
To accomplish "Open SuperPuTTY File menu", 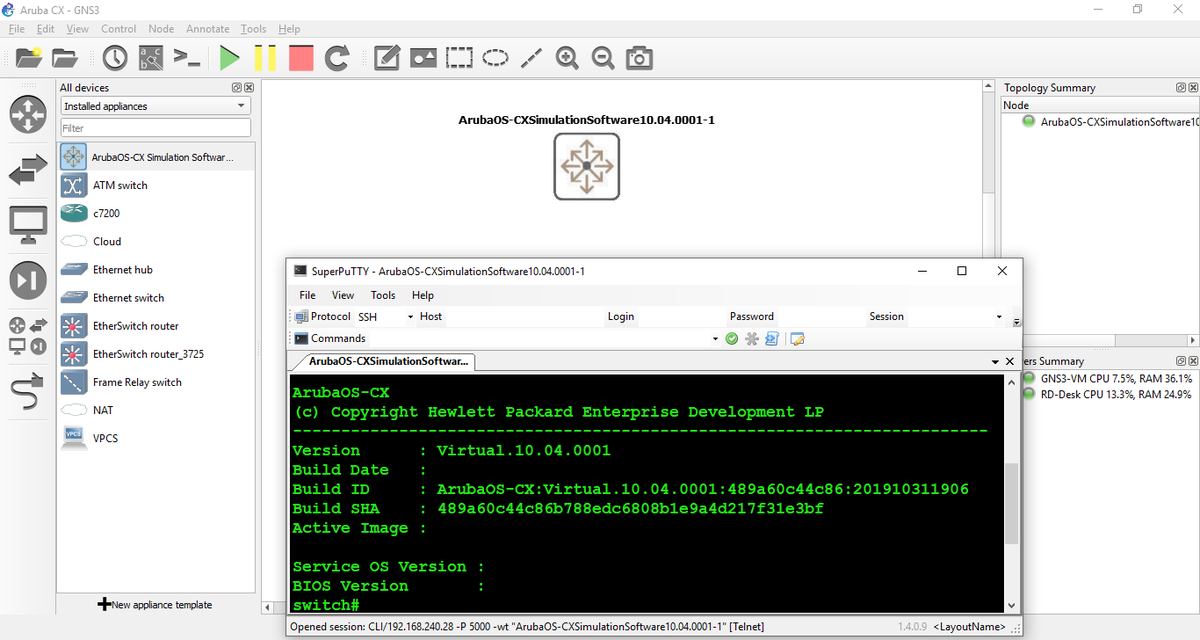I will tap(308, 295).
